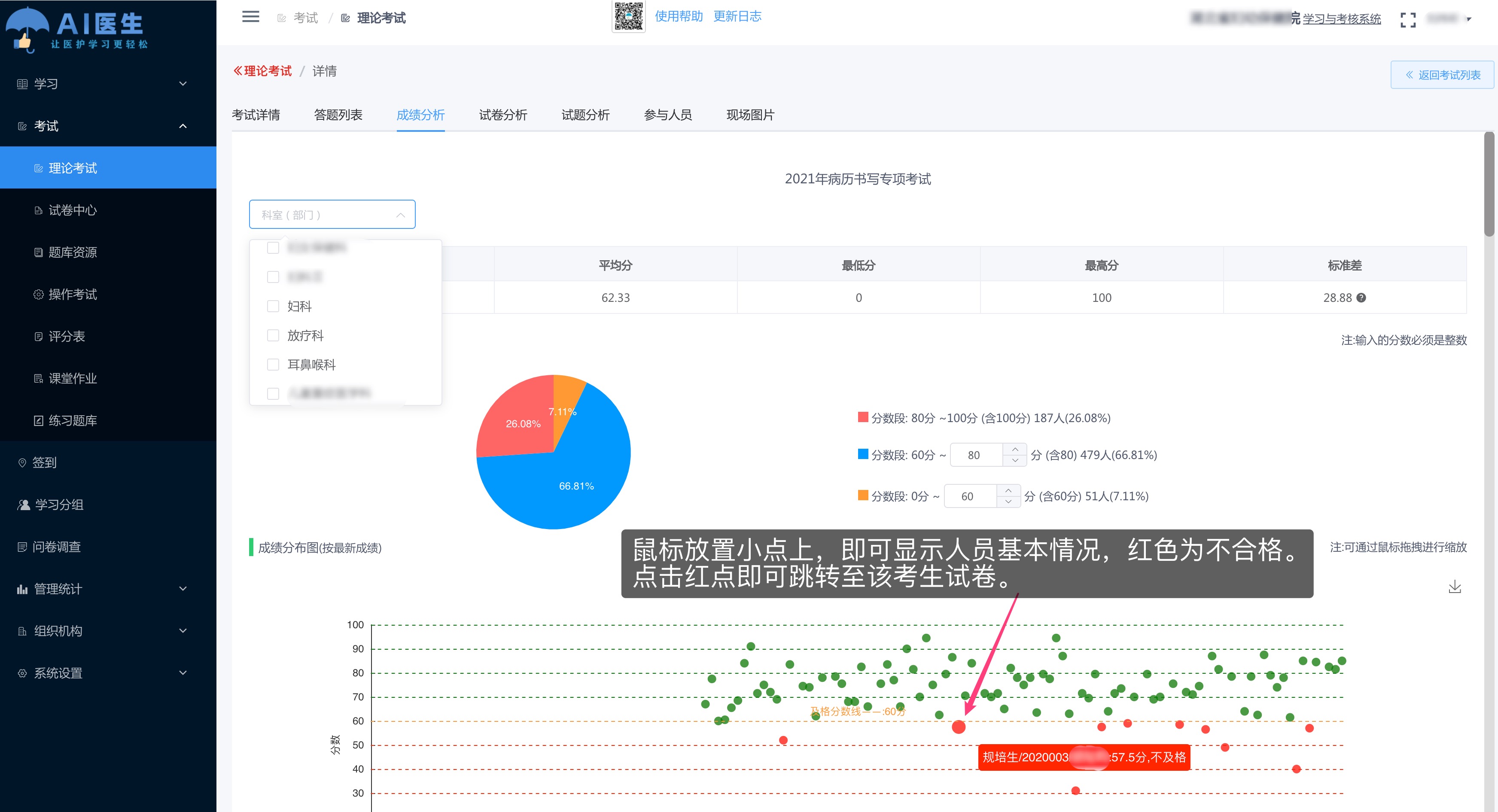1498x812 pixels.
Task: Click the 问卷调查 sidebar icon
Action: tap(22, 547)
